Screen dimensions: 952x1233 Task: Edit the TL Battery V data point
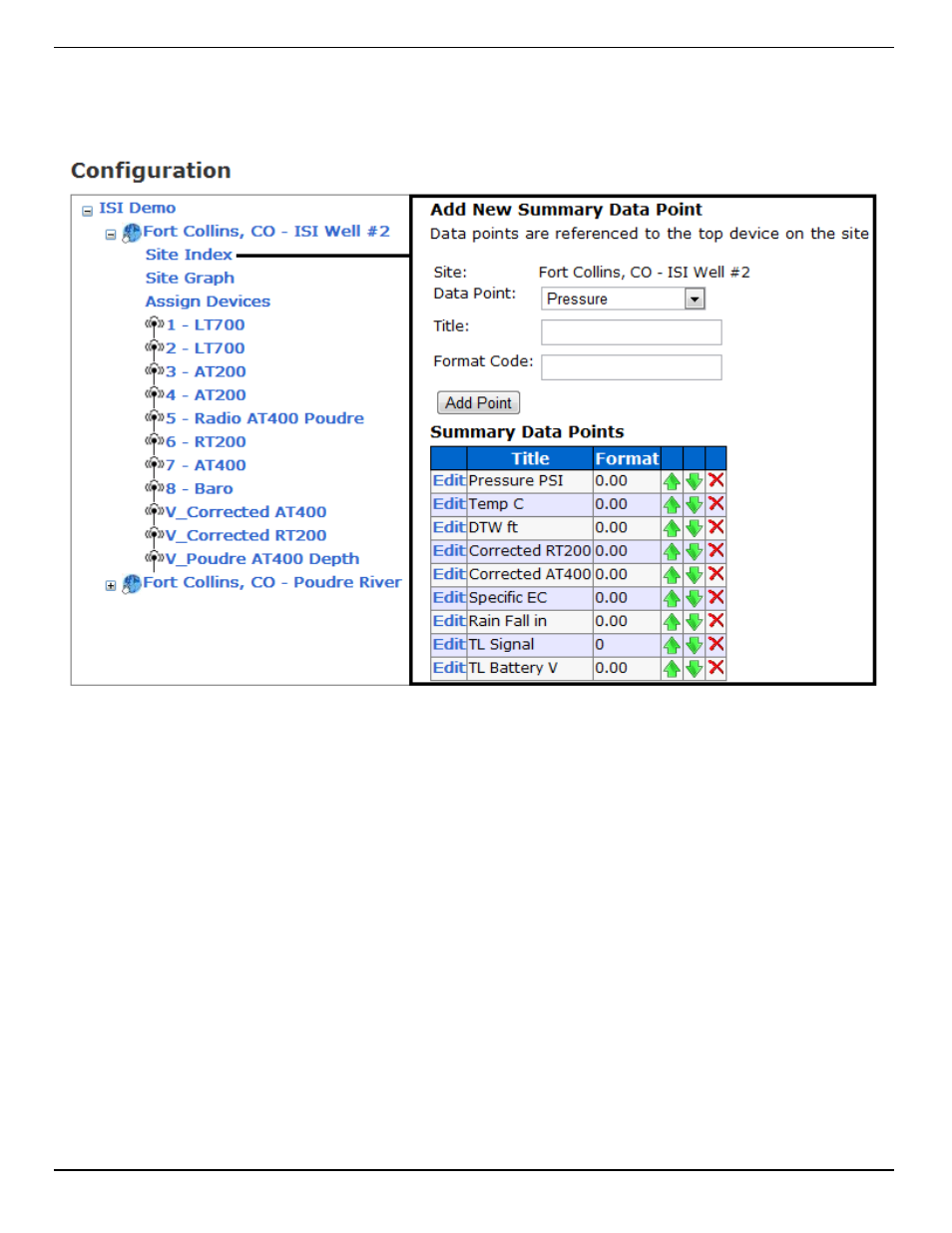click(449, 668)
